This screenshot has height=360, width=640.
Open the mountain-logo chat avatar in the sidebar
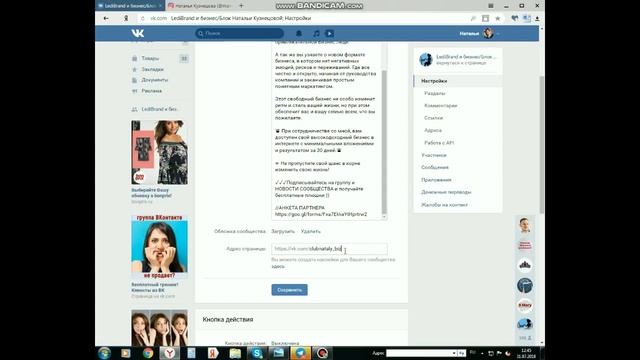[525, 265]
